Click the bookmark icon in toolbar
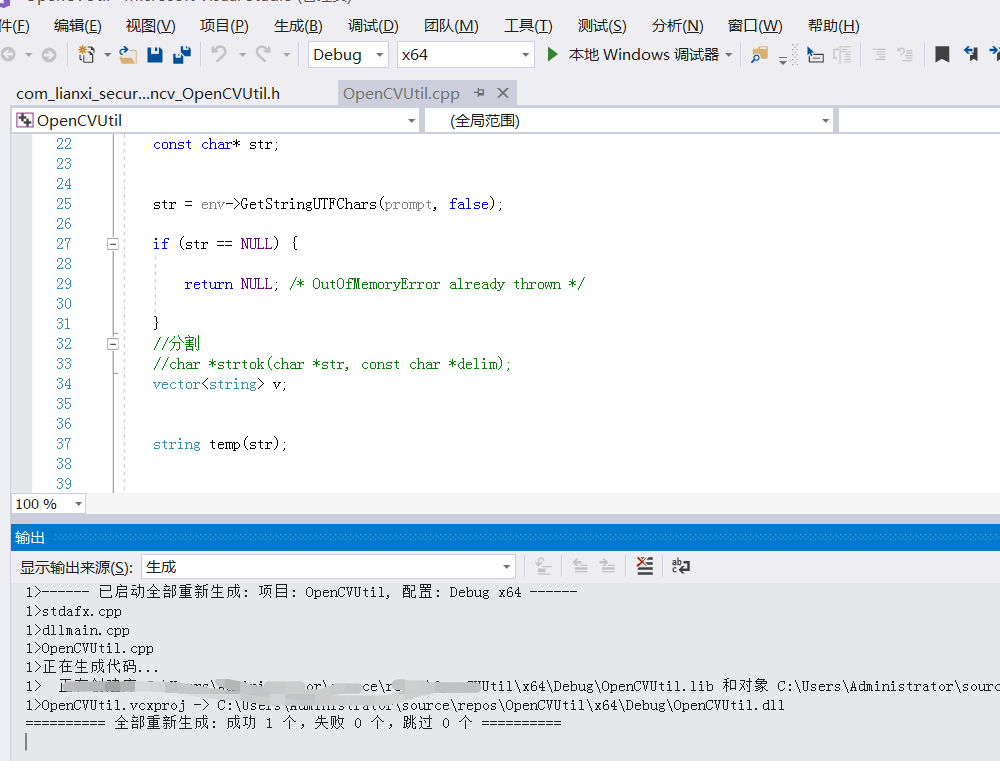The image size is (1000, 761). (x=942, y=54)
